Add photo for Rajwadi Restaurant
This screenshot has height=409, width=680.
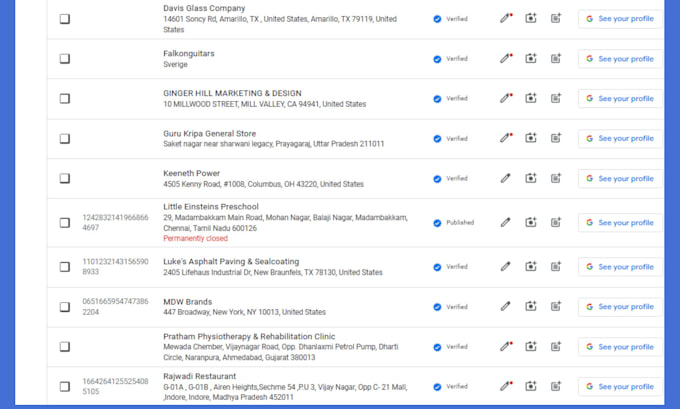tap(531, 386)
